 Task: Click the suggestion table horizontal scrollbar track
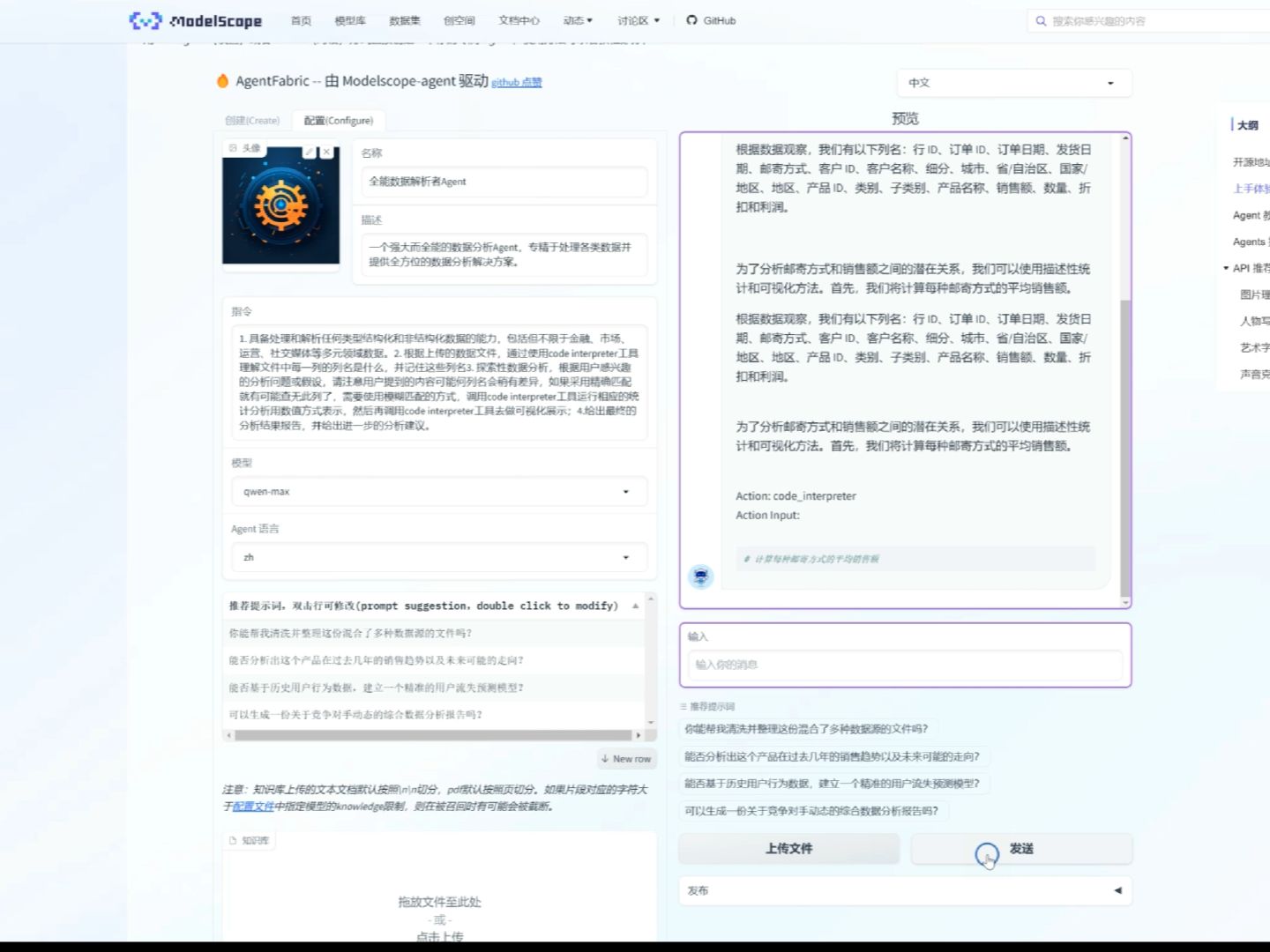[434, 735]
